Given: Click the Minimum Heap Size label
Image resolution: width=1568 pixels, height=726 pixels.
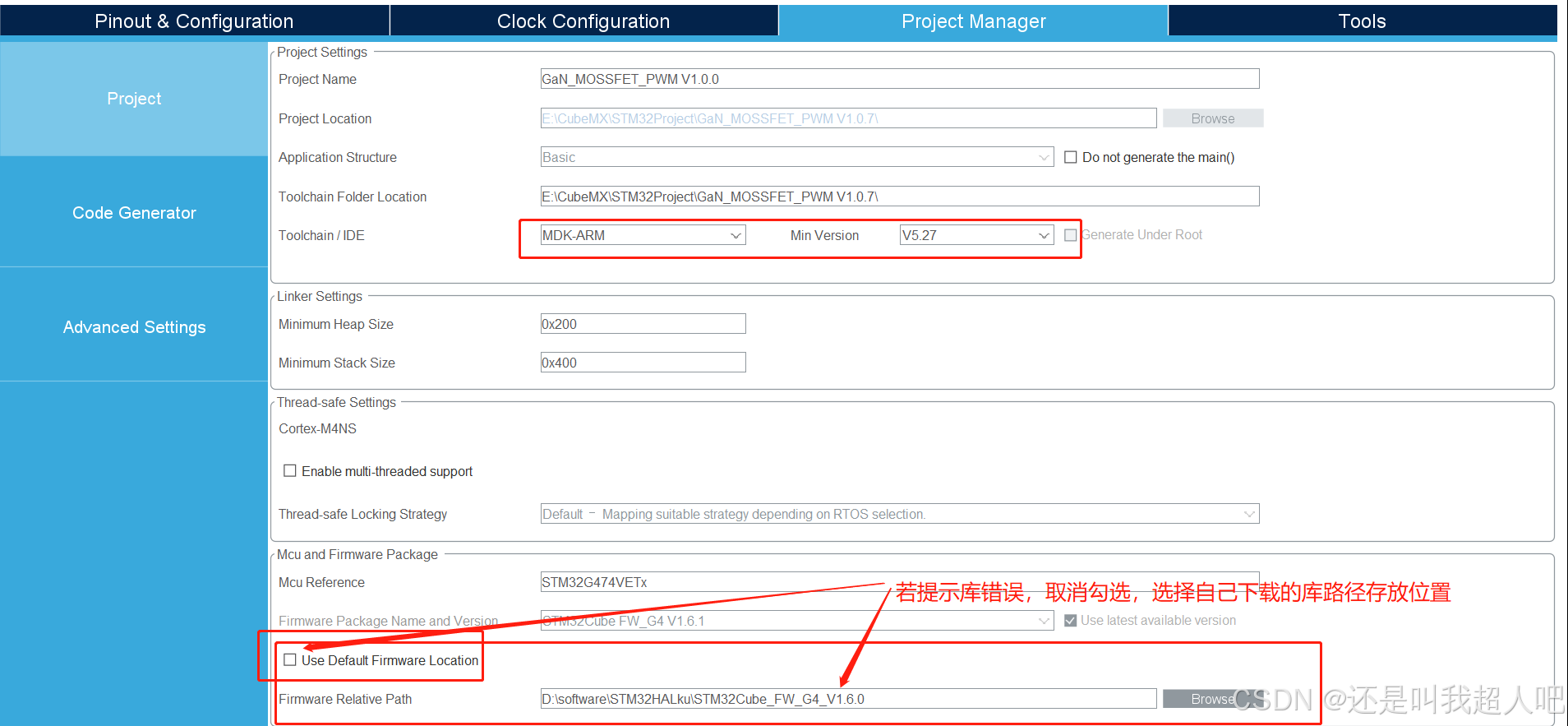Looking at the screenshot, I should pyautogui.click(x=335, y=324).
